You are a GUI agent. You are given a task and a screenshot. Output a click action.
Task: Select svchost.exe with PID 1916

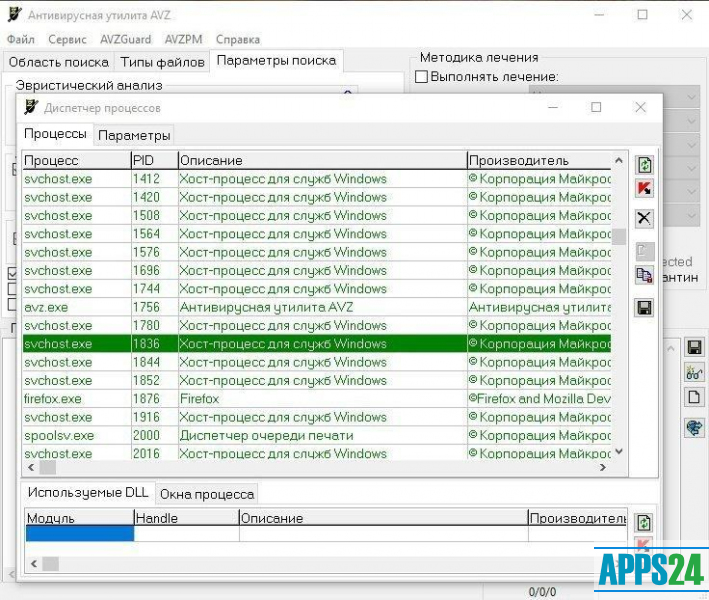pos(317,417)
